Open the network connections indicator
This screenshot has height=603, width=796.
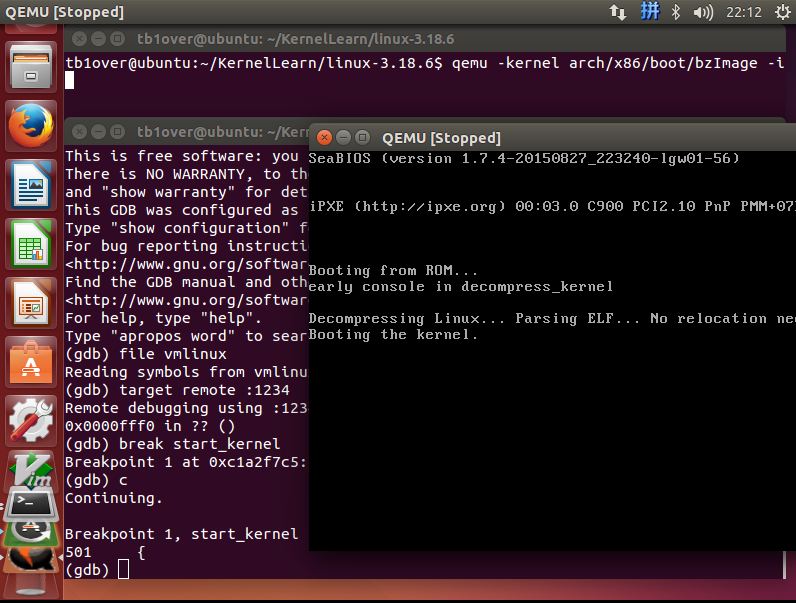point(618,12)
